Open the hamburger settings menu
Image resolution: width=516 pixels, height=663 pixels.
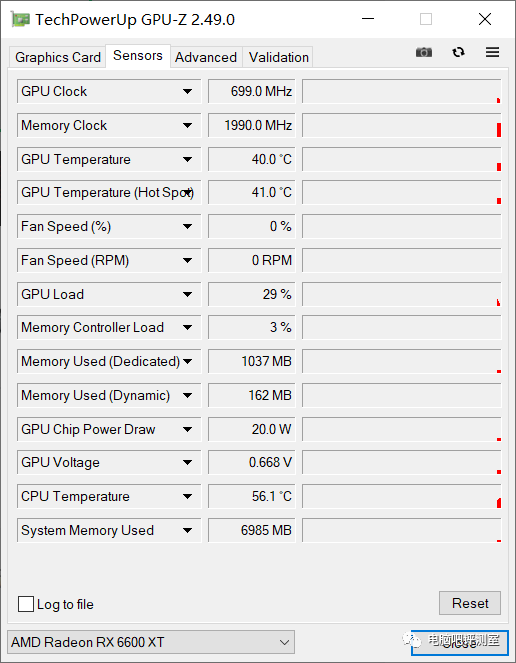(x=492, y=52)
